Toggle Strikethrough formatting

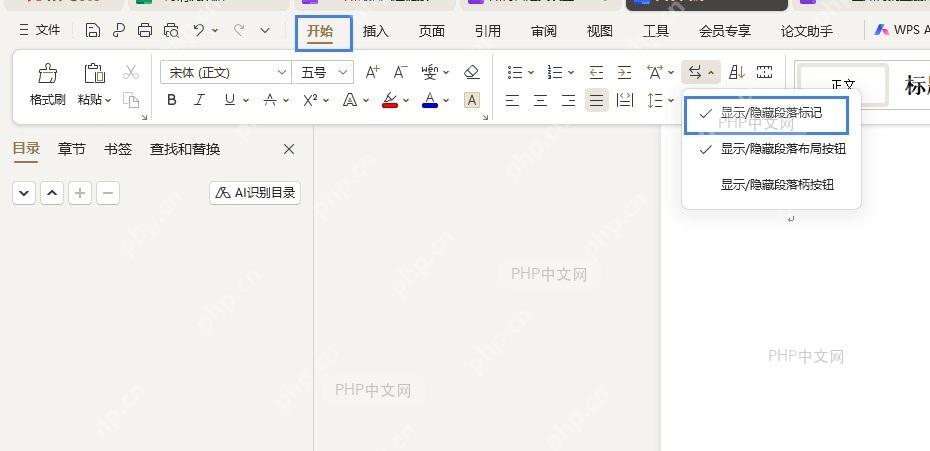click(x=270, y=100)
